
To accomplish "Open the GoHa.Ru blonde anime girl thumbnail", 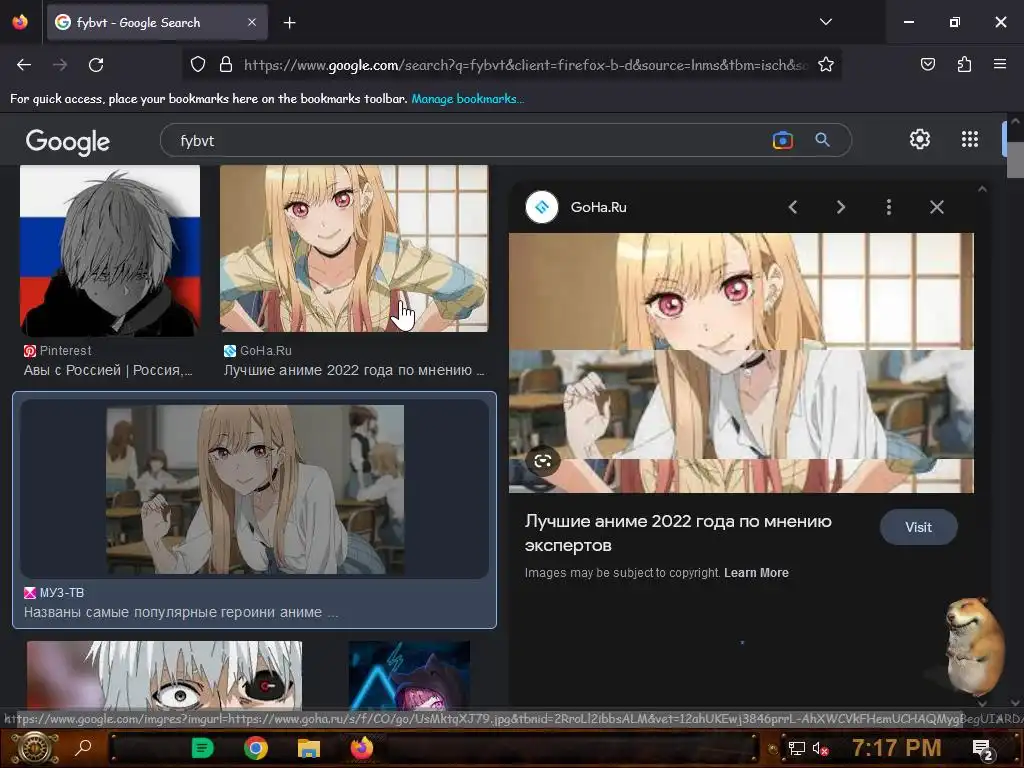I will click(353, 248).
